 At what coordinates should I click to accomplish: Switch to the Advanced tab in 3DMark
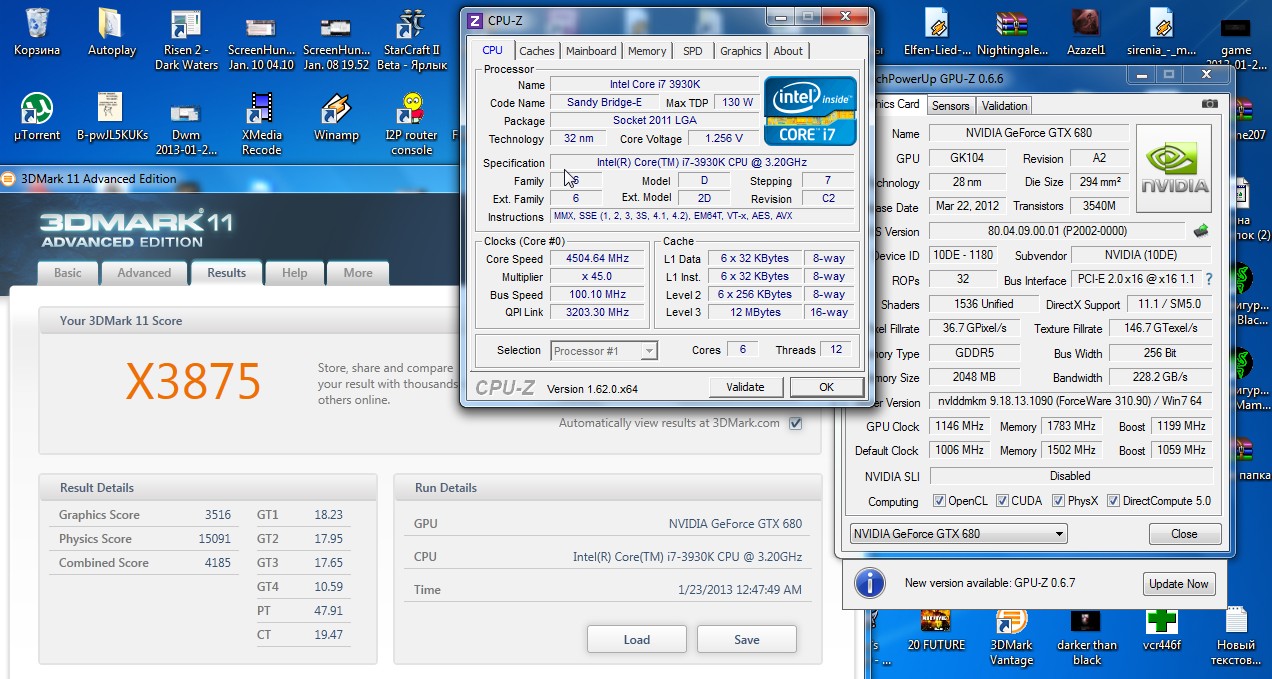click(x=144, y=273)
